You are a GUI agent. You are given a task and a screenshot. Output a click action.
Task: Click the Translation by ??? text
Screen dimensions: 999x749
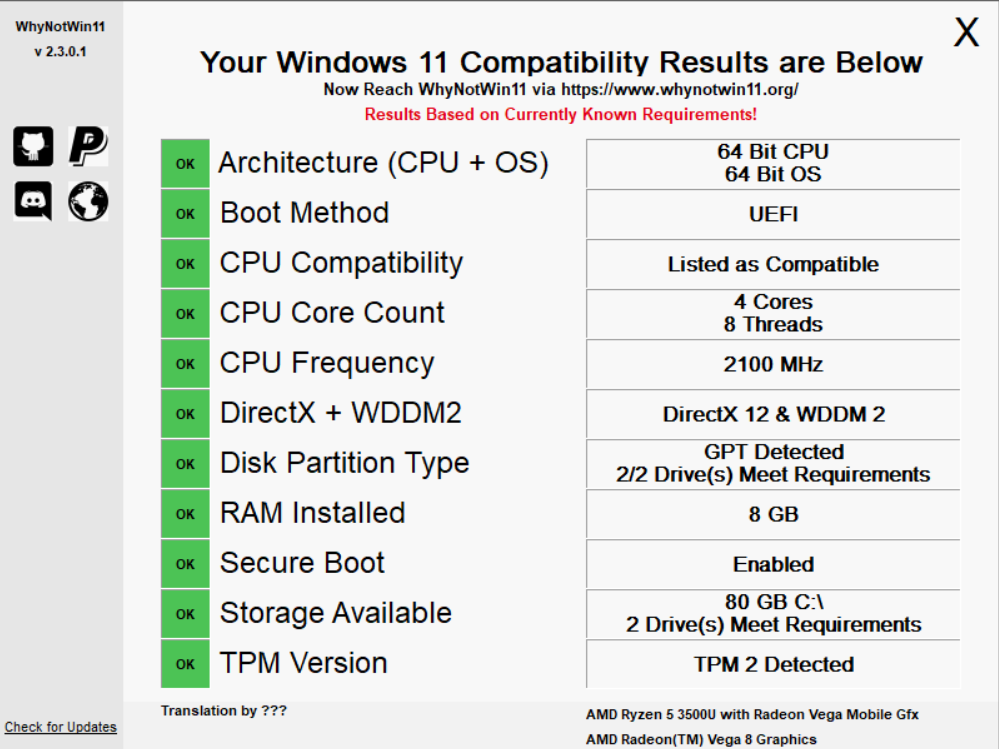tap(224, 711)
